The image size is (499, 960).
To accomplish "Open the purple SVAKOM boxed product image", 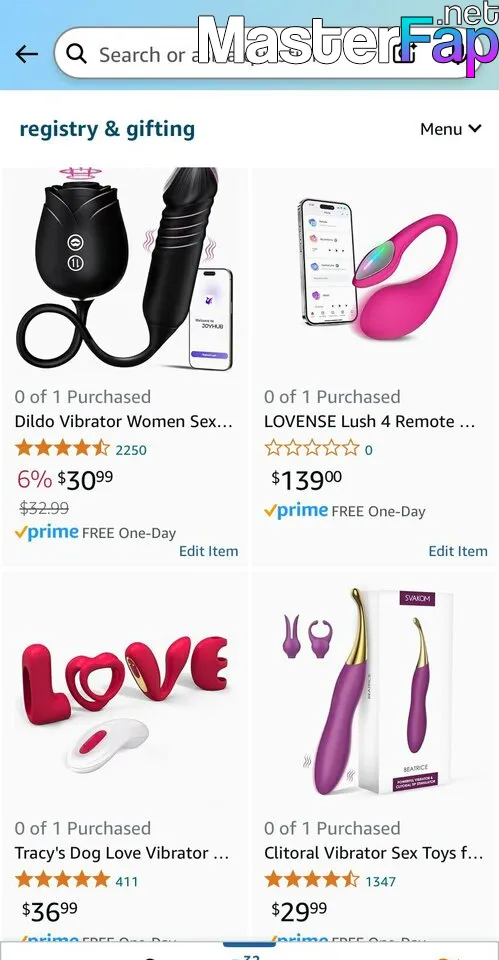I will point(375,692).
